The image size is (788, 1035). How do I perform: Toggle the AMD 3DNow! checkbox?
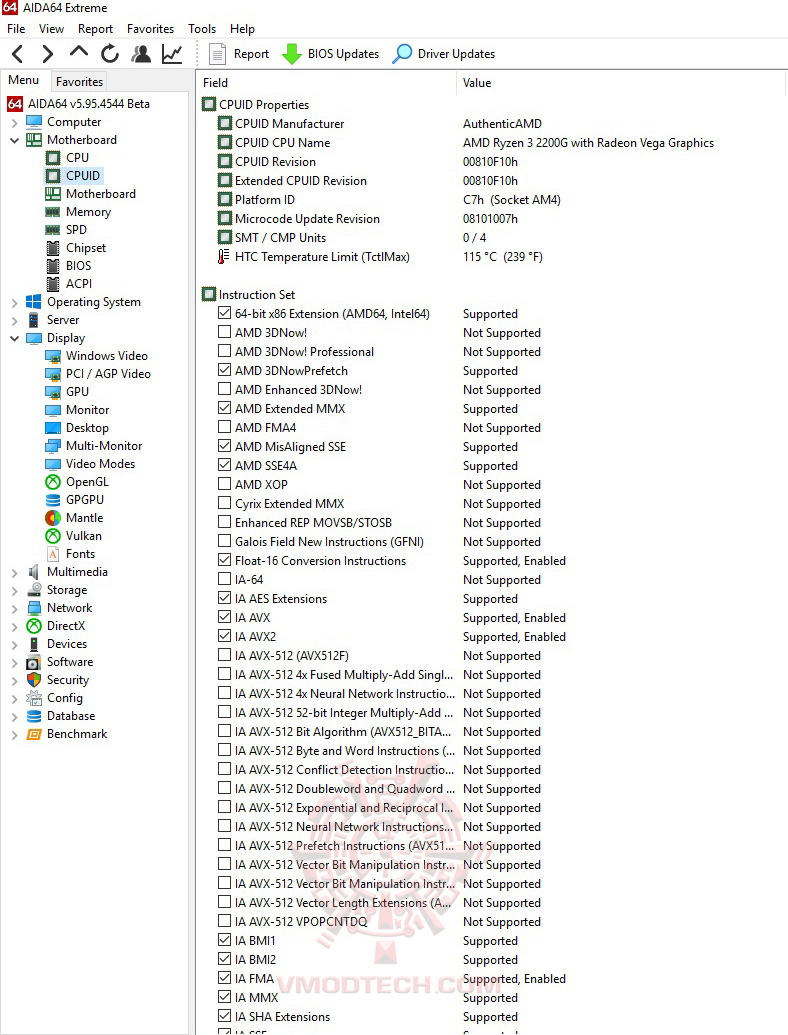tap(224, 332)
